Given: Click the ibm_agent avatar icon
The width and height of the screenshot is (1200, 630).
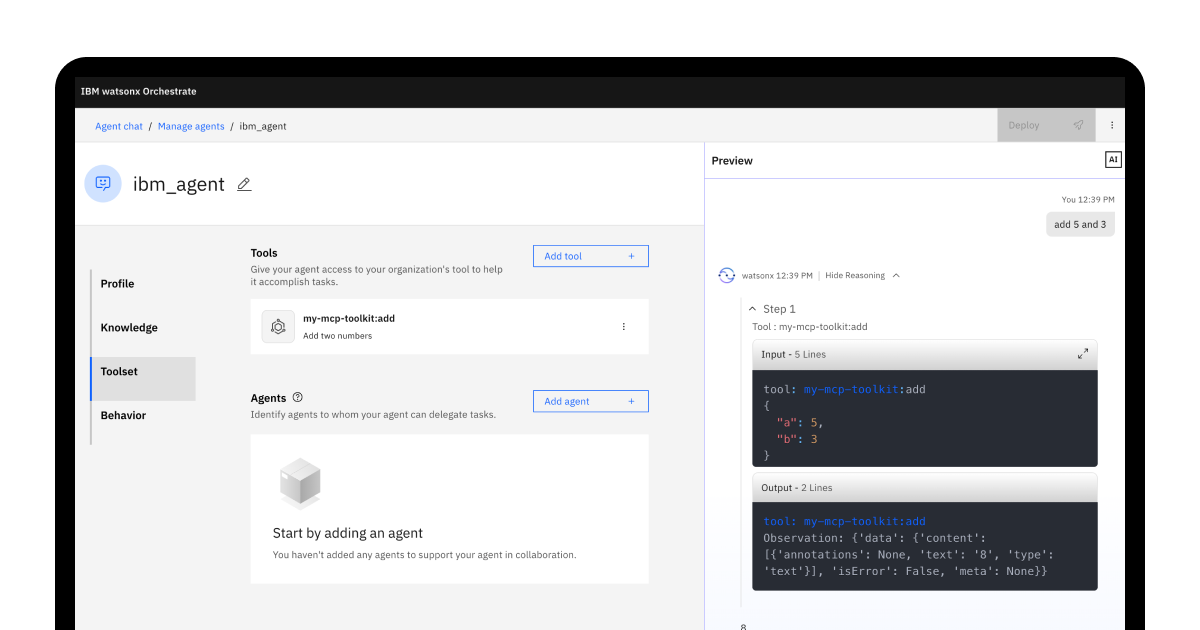Looking at the screenshot, I should tap(103, 184).
